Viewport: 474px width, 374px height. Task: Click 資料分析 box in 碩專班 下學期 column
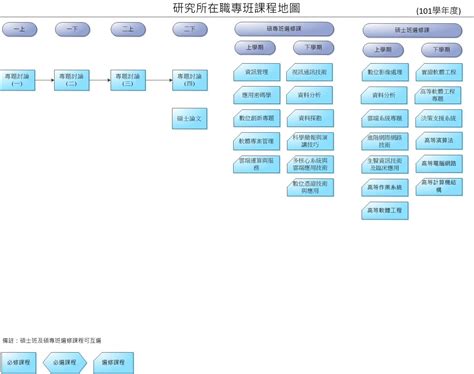coord(309,95)
